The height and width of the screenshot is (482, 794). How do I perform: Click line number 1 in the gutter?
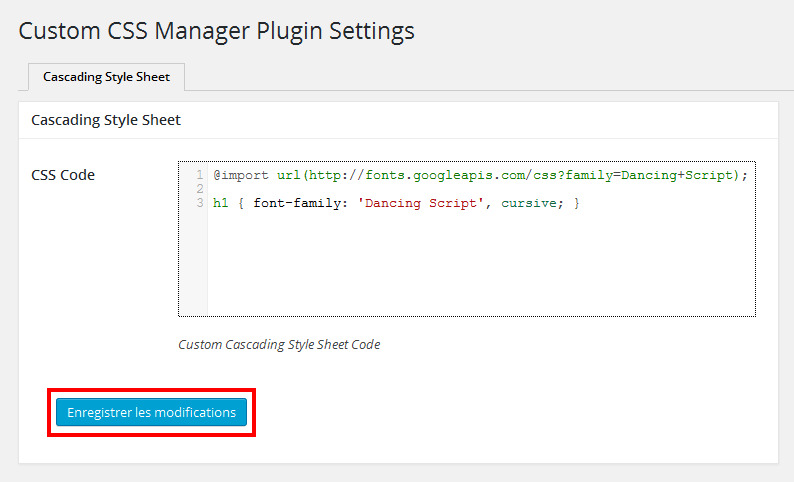coord(200,175)
